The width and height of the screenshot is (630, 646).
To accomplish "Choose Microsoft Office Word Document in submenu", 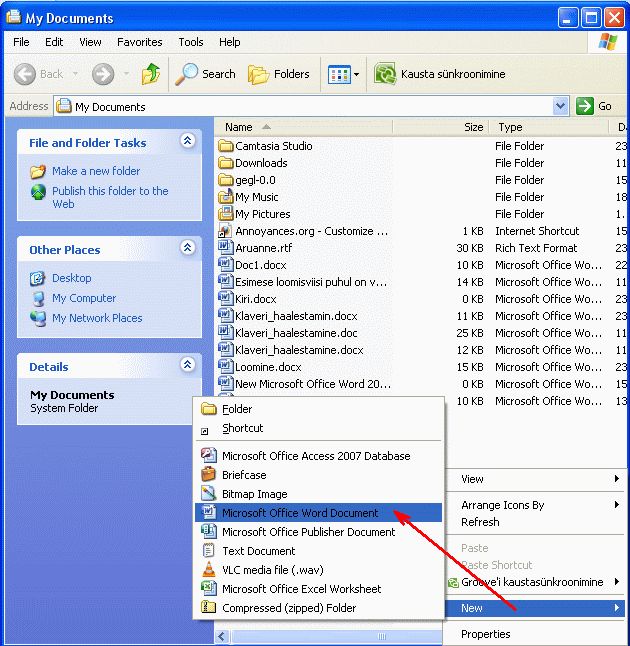I will (x=318, y=513).
